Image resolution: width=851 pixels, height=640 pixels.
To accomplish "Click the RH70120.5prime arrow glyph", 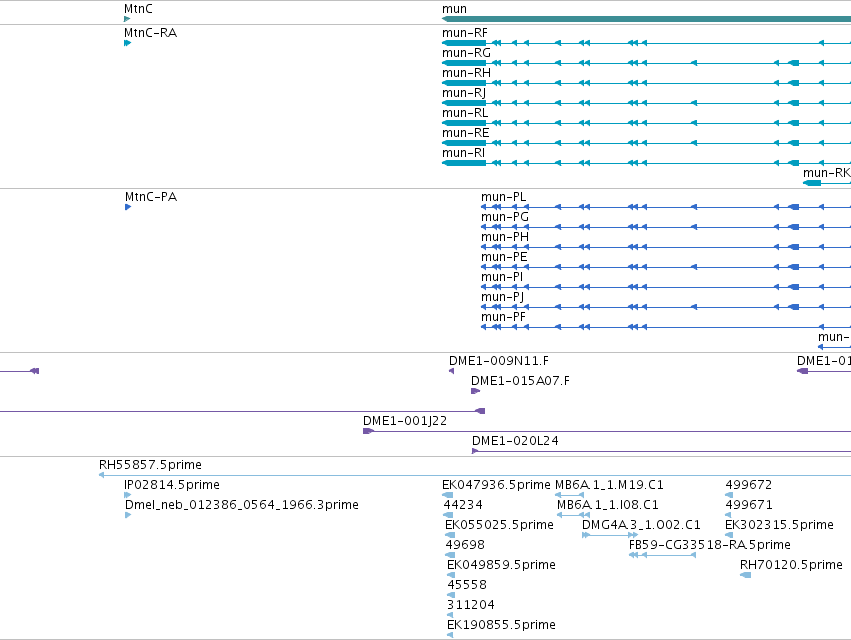I will (746, 575).
